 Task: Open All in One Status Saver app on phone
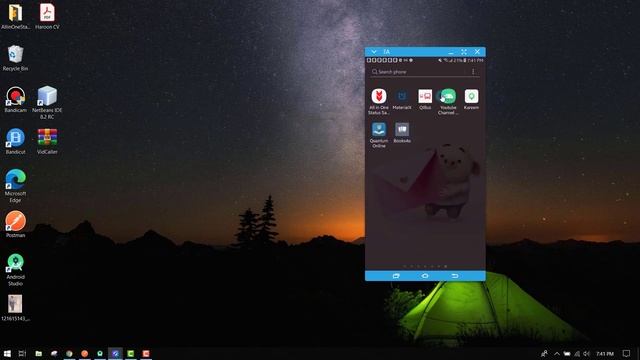coord(379,102)
